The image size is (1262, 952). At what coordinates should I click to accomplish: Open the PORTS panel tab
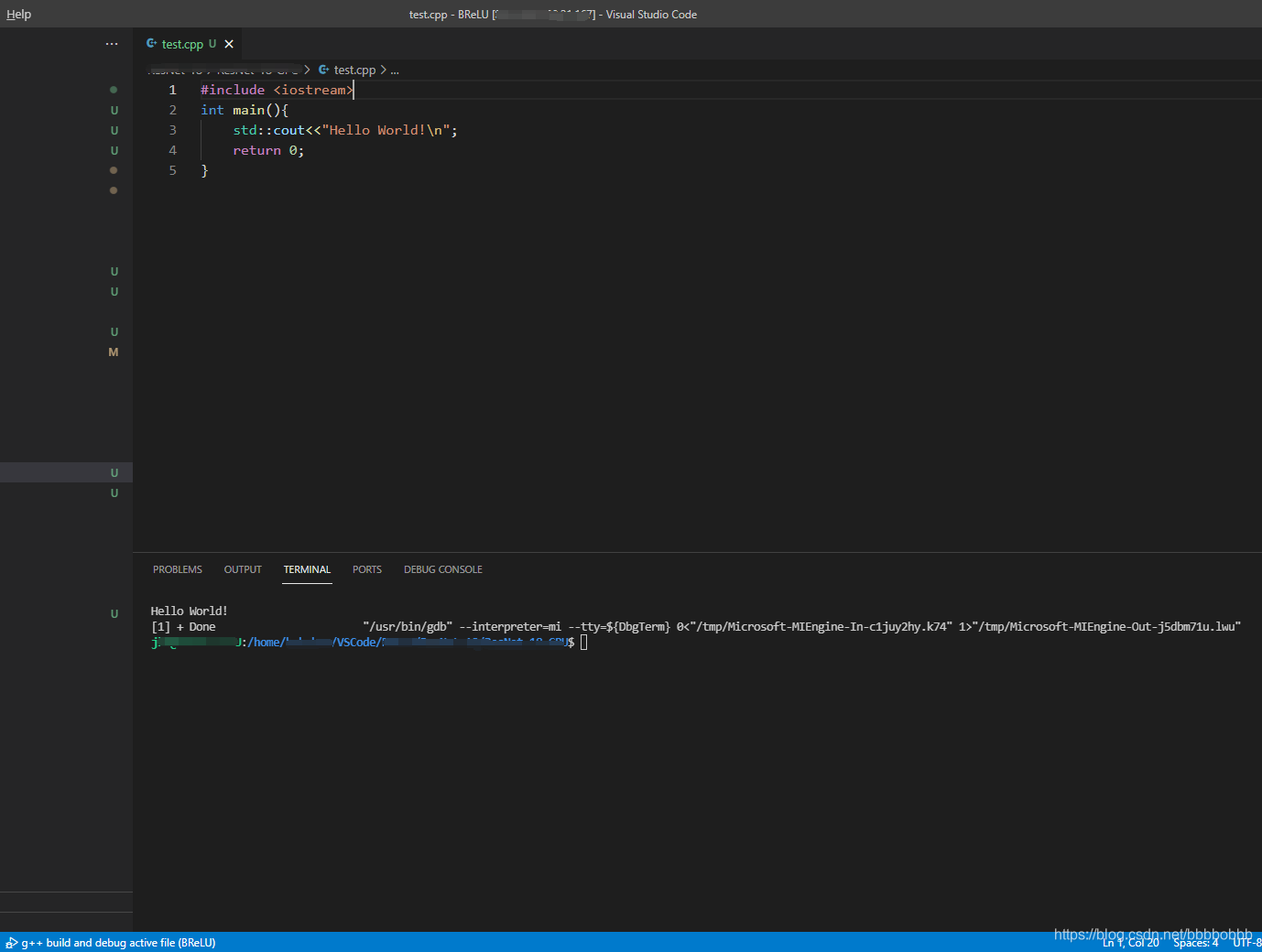pos(367,569)
